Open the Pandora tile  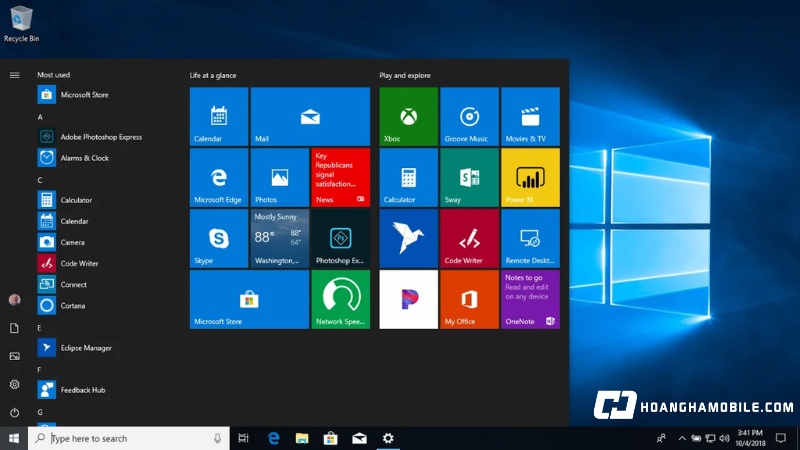pyautogui.click(x=409, y=299)
